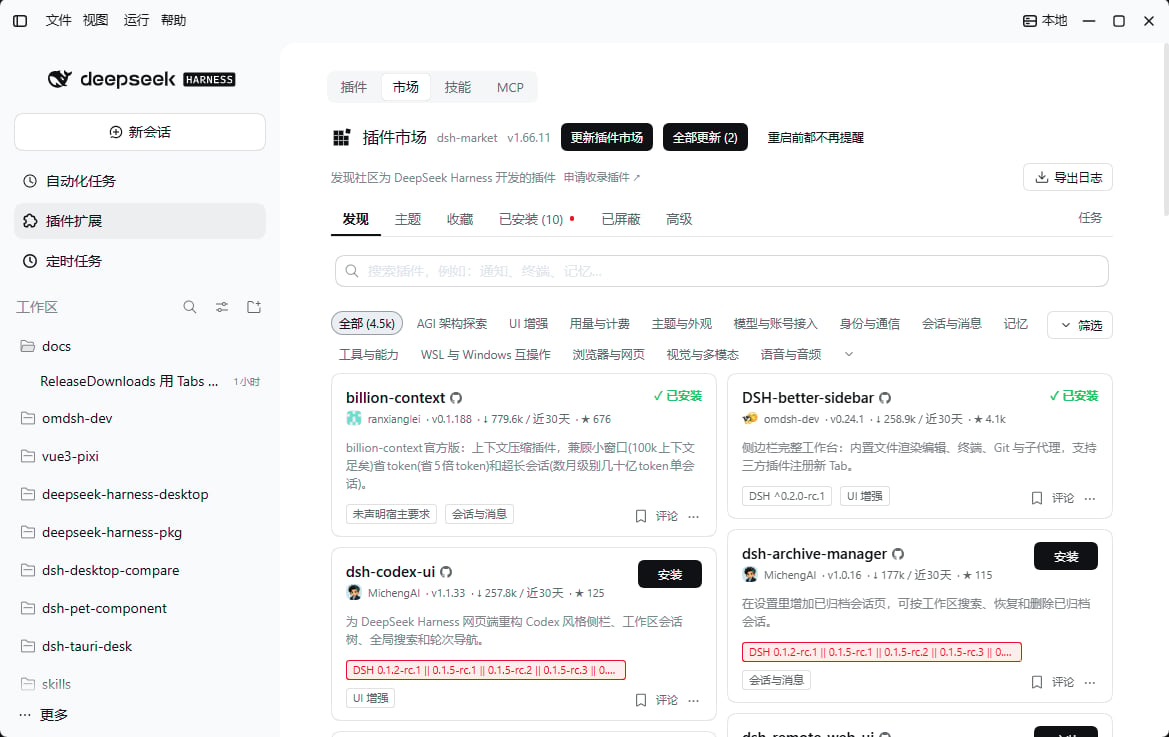Select the 全部 (4.5k) category chip
The image size is (1169, 737).
coord(367,323)
